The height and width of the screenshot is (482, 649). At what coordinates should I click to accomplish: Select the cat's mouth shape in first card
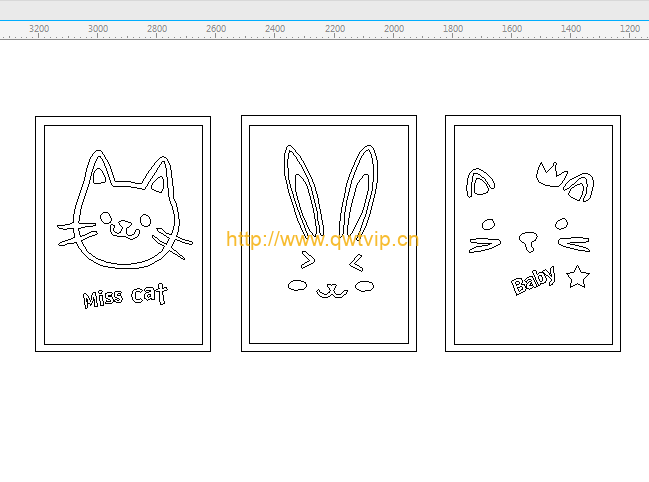click(x=124, y=230)
